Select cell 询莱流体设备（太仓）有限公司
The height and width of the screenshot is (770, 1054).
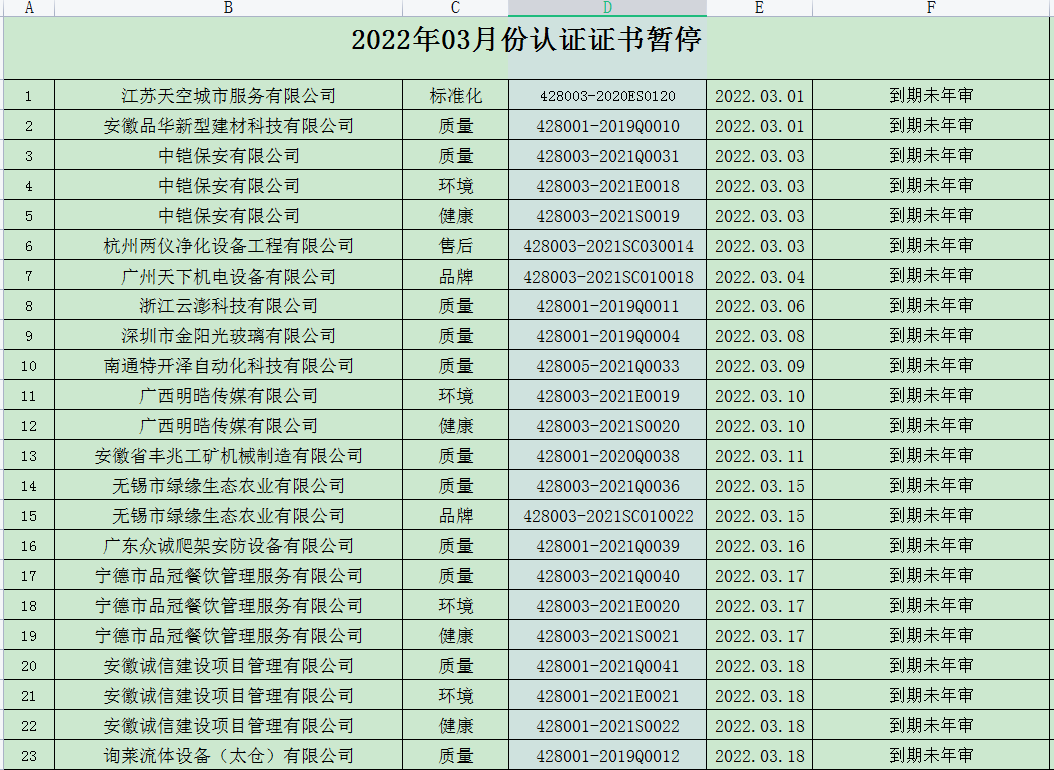click(229, 756)
